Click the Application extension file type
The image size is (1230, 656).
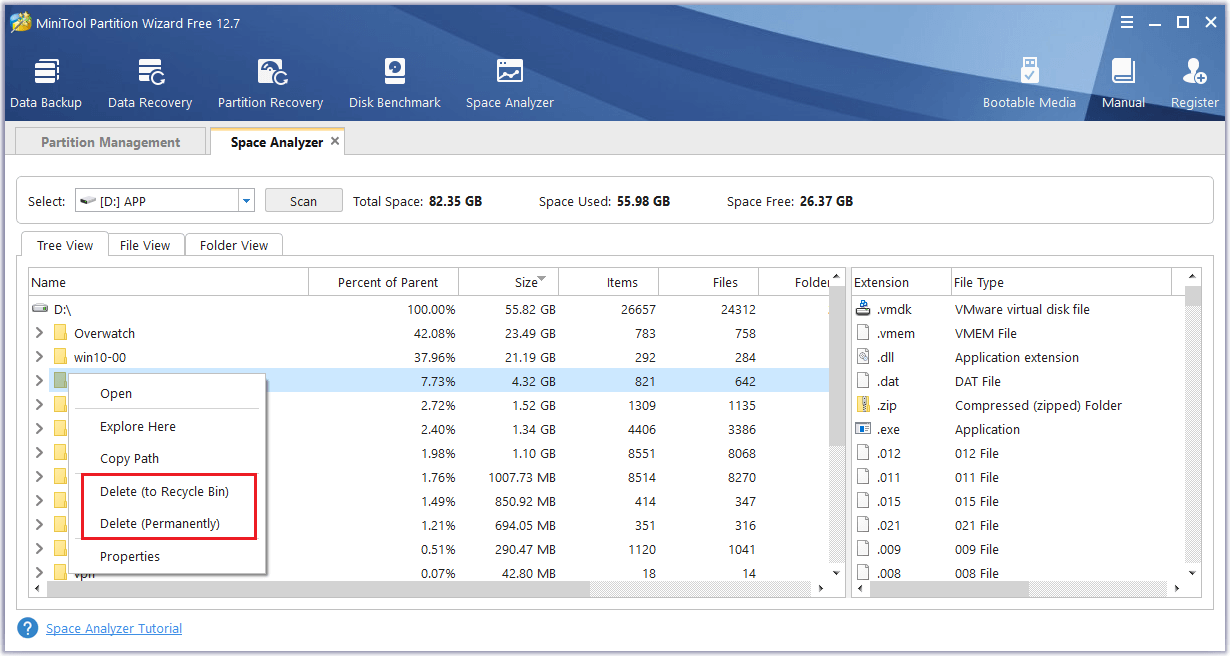click(x=1017, y=357)
